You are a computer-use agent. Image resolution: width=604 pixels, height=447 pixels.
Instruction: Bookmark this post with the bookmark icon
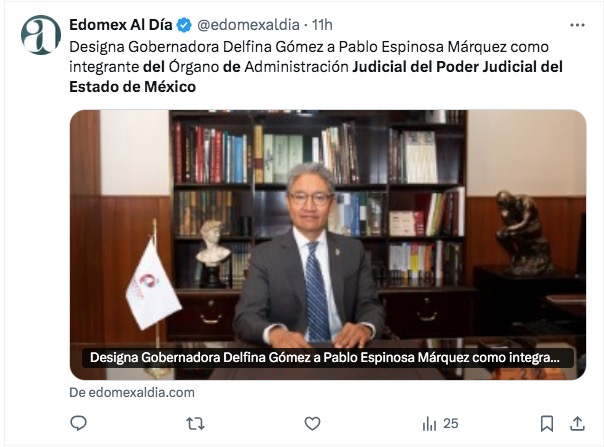547,424
